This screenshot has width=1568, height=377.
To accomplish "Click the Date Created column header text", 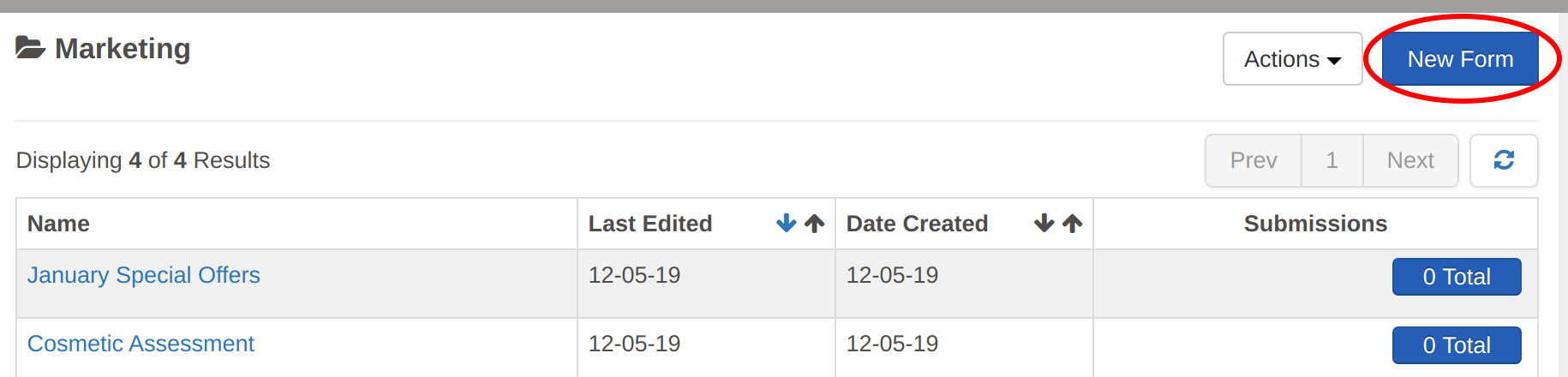I will [917, 224].
